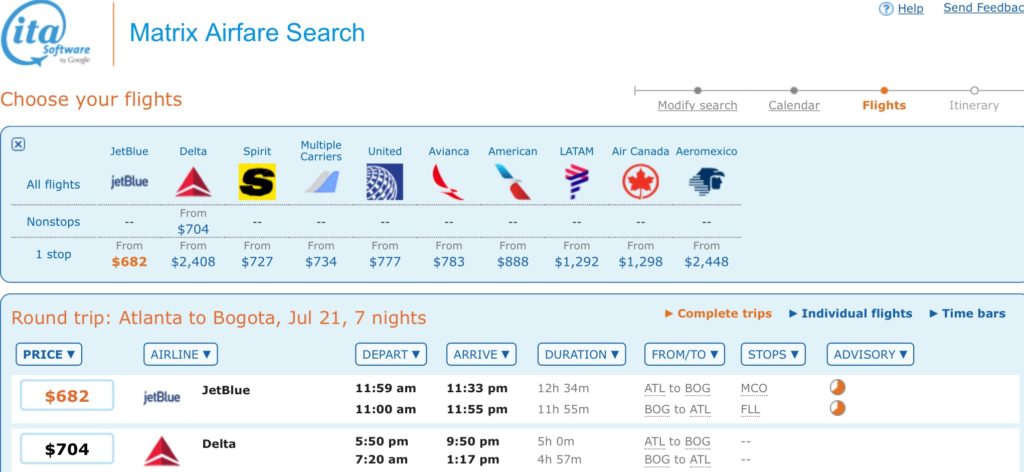1024x472 pixels.
Task: Select the JetBlue airline logo in matrix
Action: click(x=129, y=182)
